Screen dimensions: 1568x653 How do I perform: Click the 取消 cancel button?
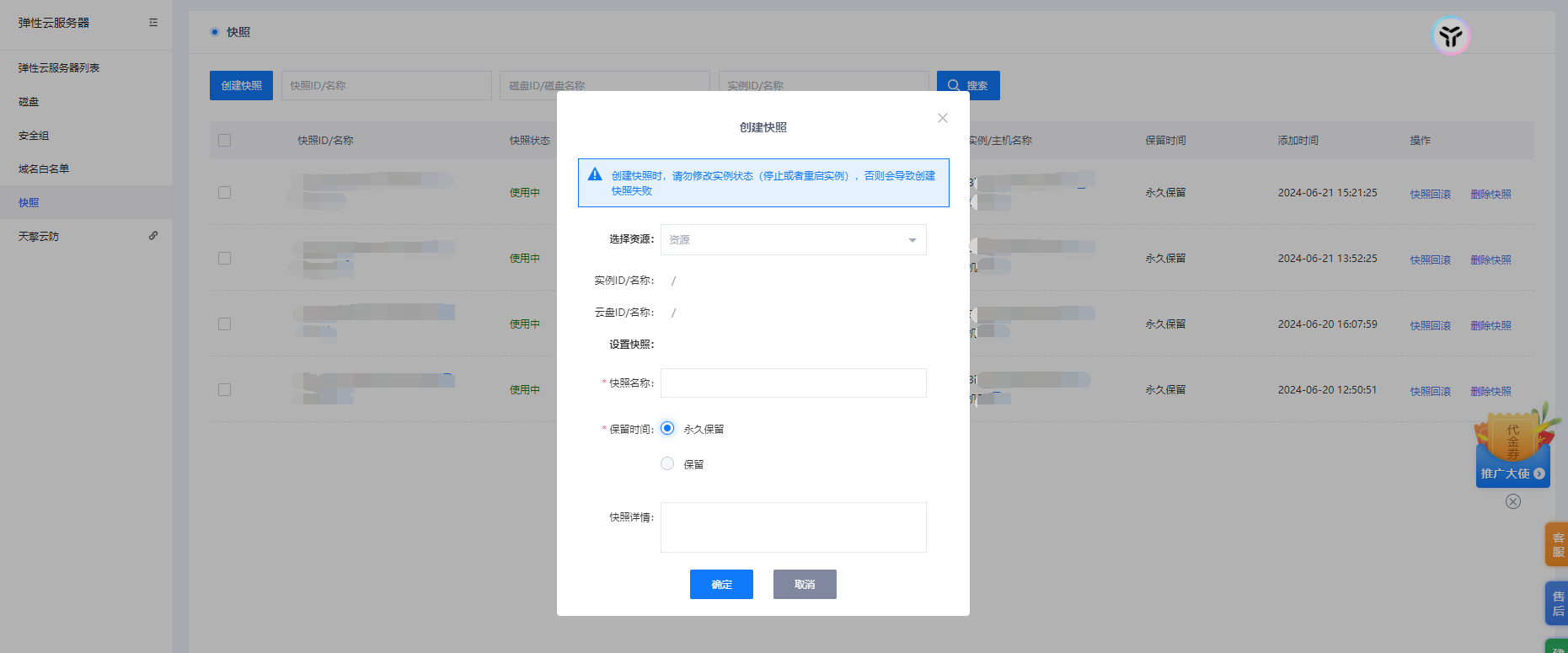click(805, 584)
